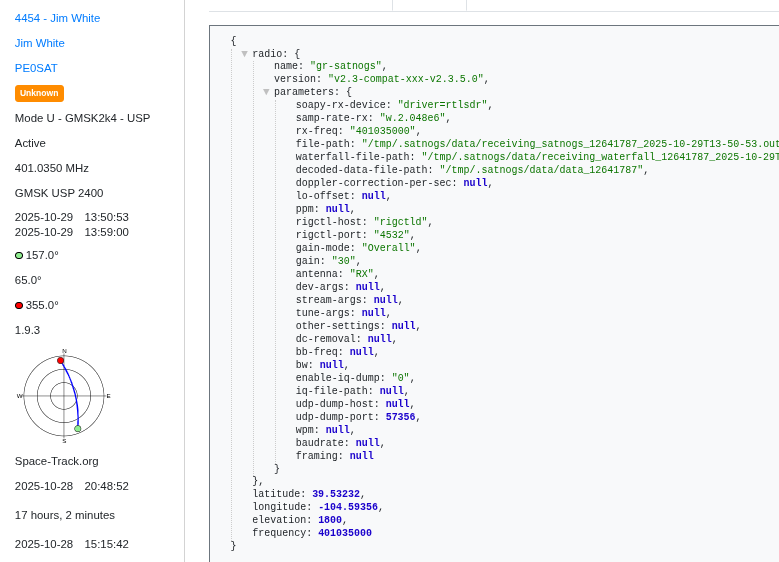Collapse the parameters object in JSON

point(266,92)
